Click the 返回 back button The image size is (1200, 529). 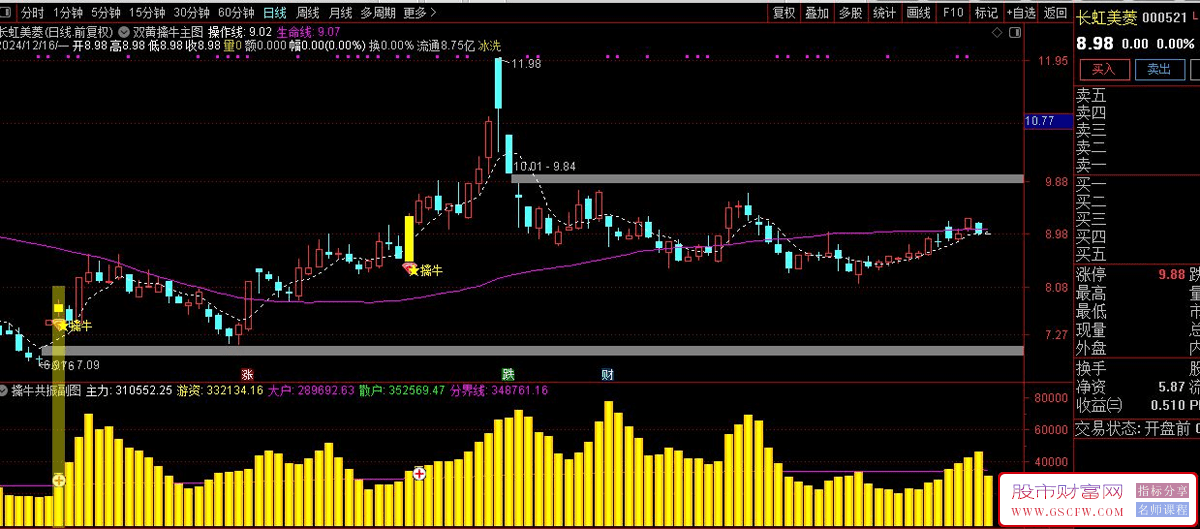tap(1055, 13)
